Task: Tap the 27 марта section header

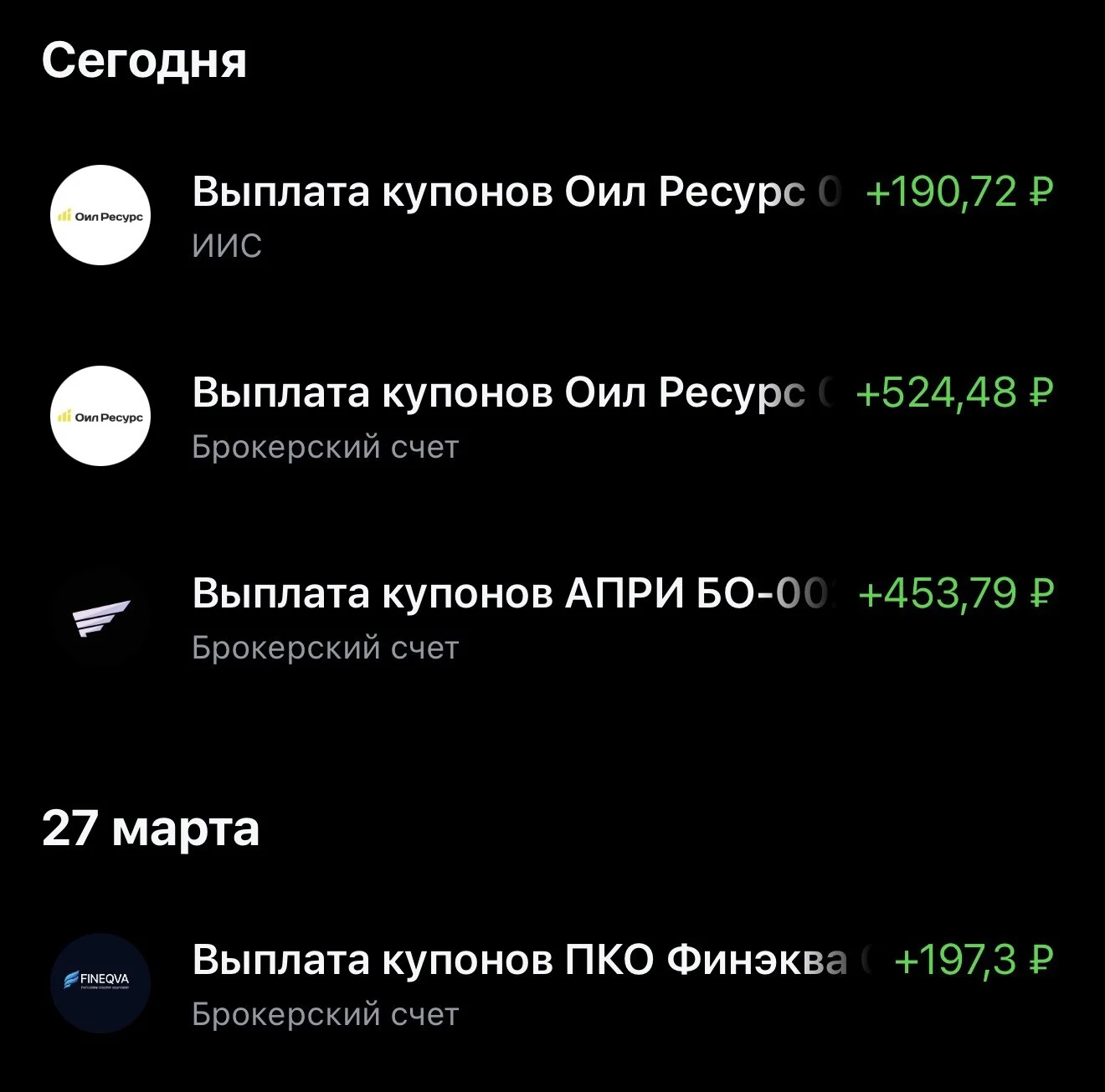Action: pos(151,829)
